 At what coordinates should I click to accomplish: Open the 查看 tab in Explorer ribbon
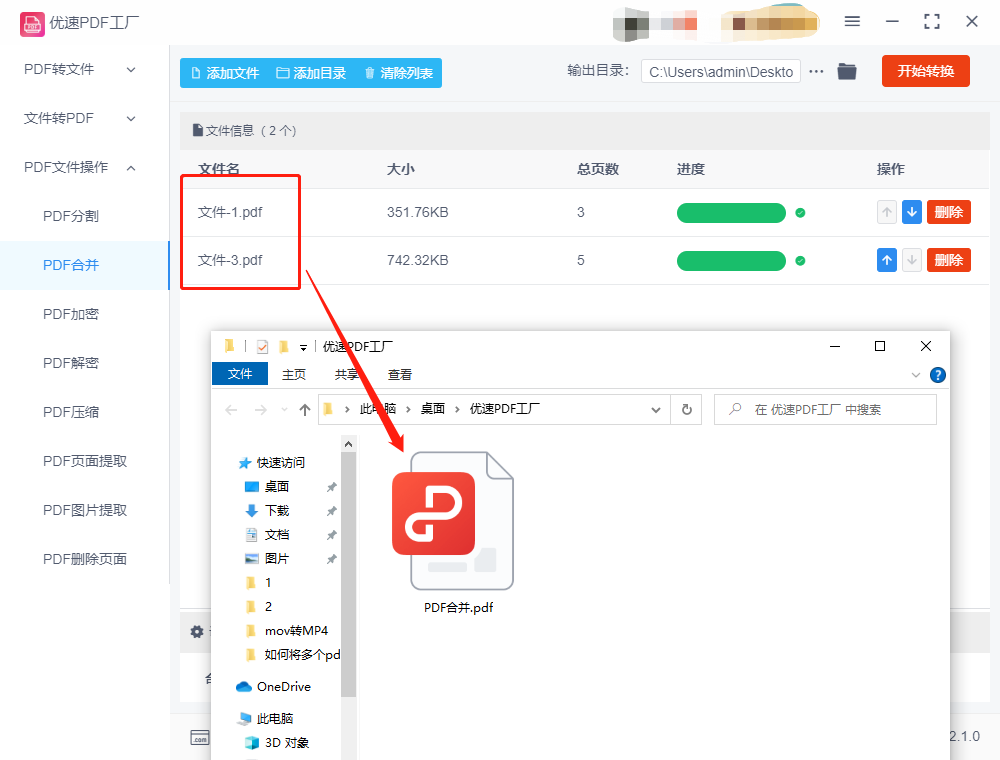(x=400, y=375)
